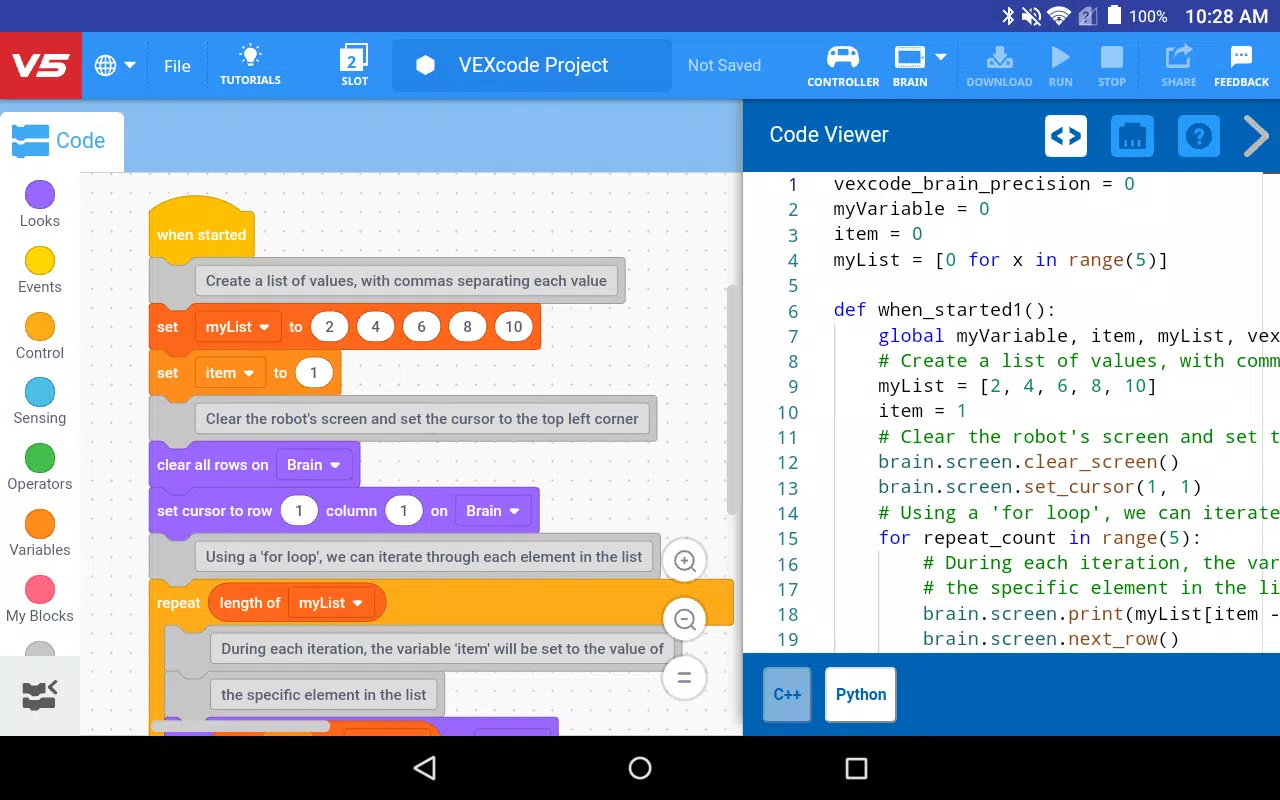Edit list value 4
This screenshot has width=1280, height=800.
[x=375, y=327]
